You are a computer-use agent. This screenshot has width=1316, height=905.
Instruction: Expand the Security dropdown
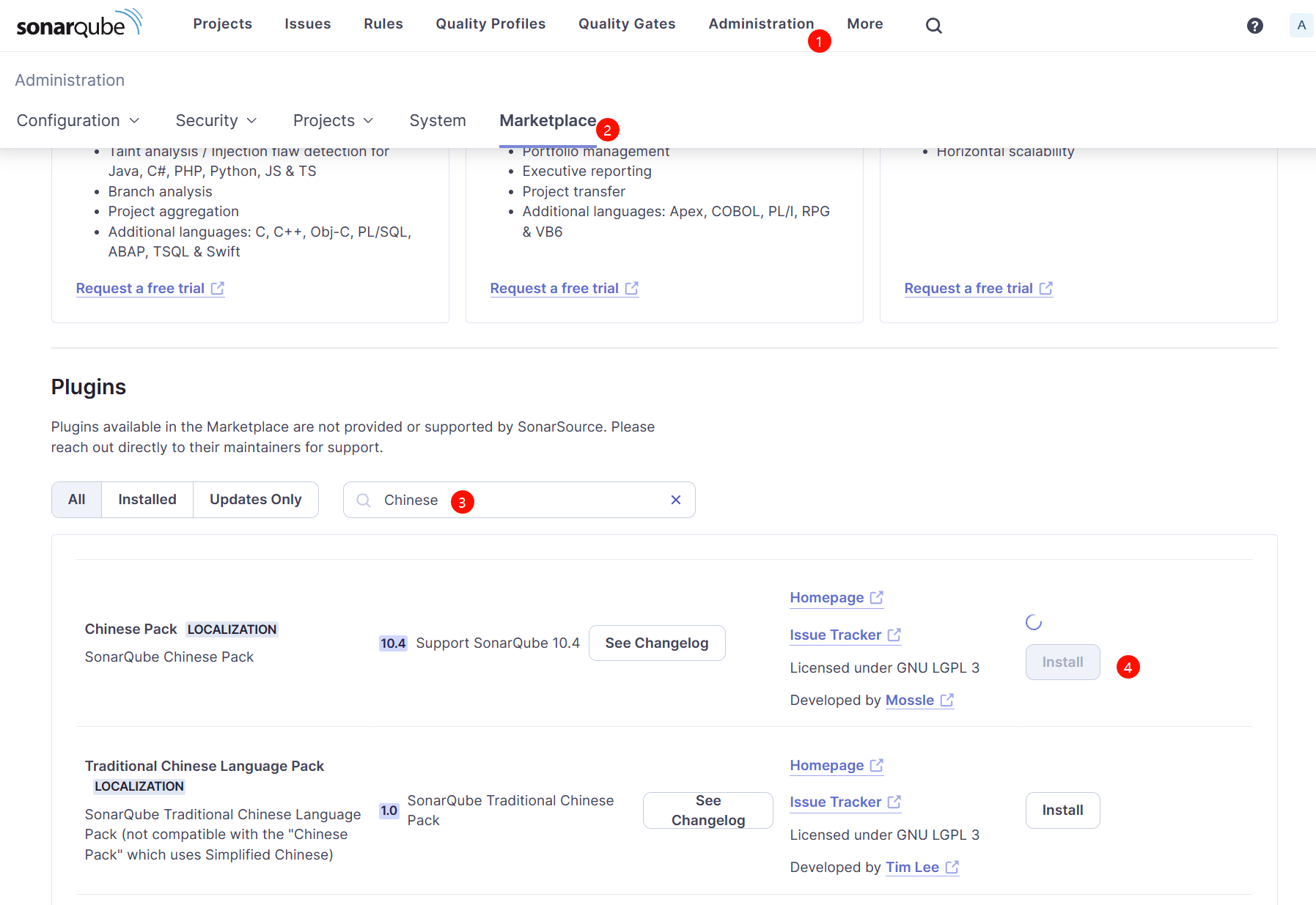tap(216, 121)
